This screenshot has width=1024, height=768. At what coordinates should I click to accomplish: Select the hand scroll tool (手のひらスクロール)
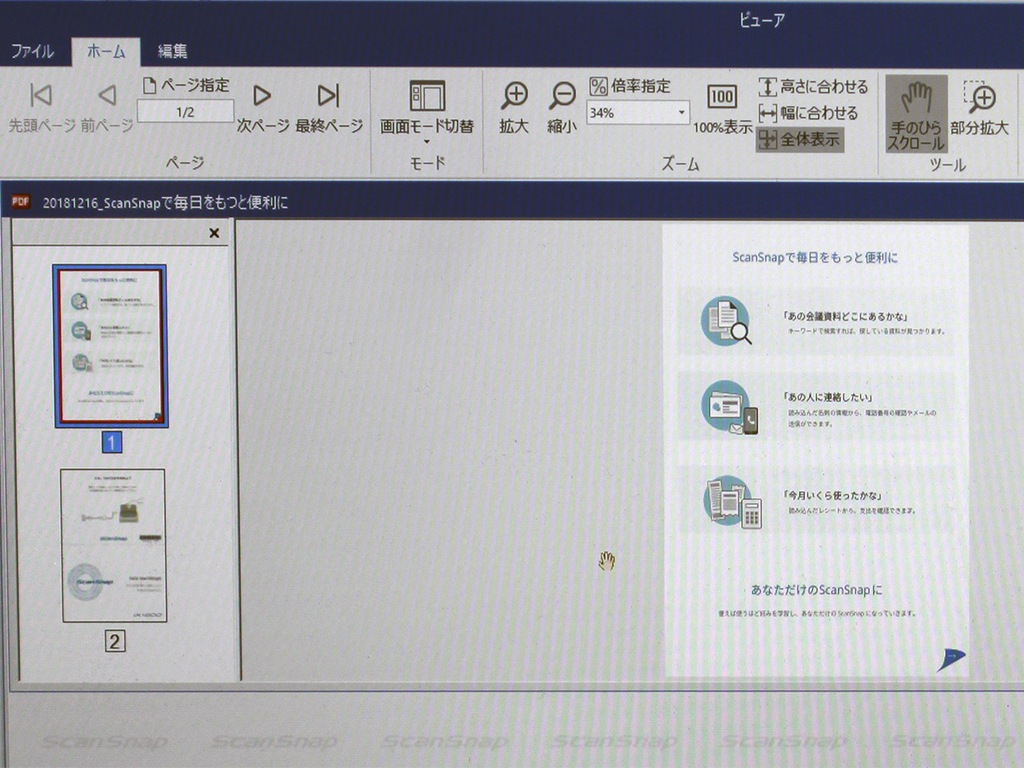pos(916,114)
